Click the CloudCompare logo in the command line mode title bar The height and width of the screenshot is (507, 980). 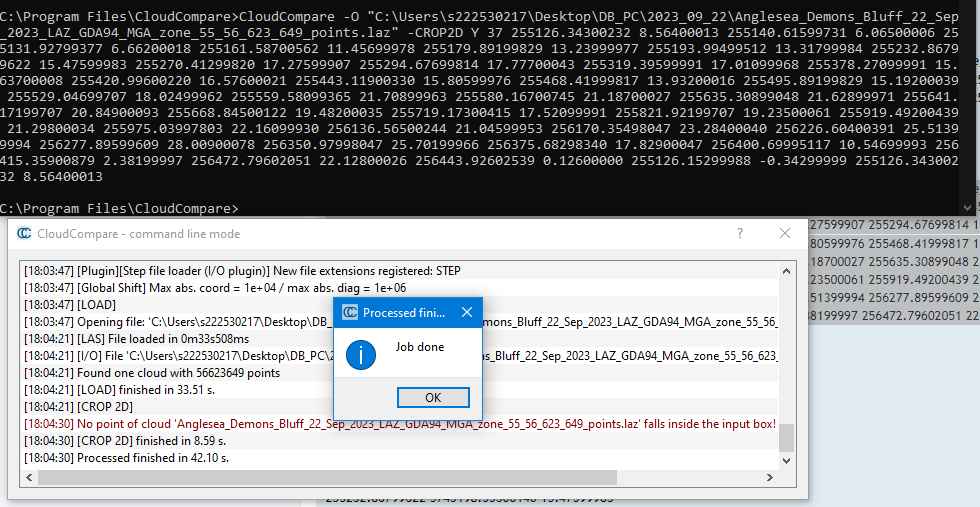point(24,233)
